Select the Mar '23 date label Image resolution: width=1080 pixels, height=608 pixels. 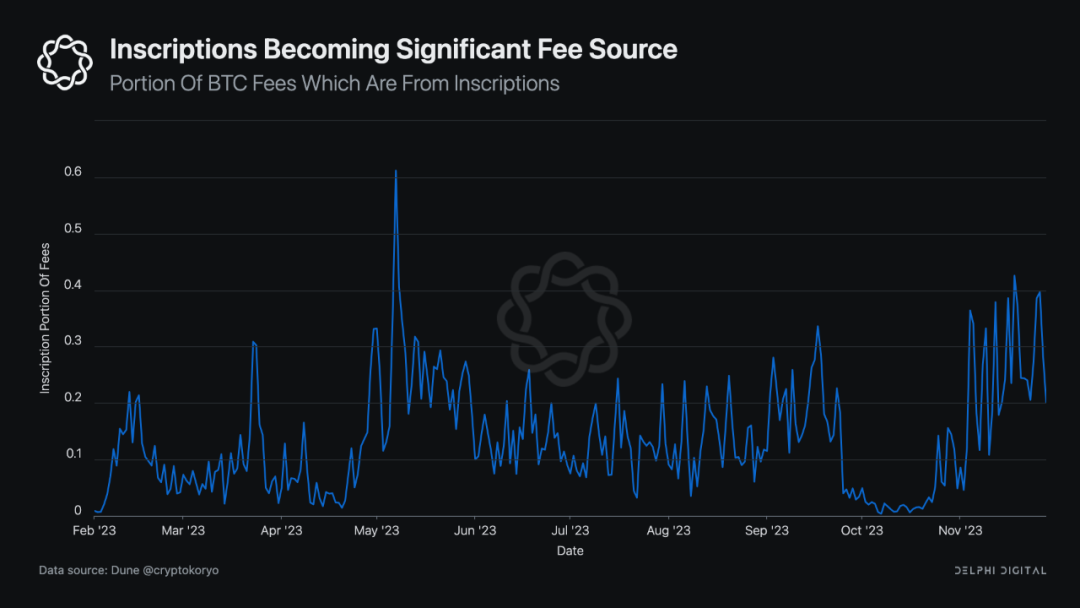click(x=183, y=530)
